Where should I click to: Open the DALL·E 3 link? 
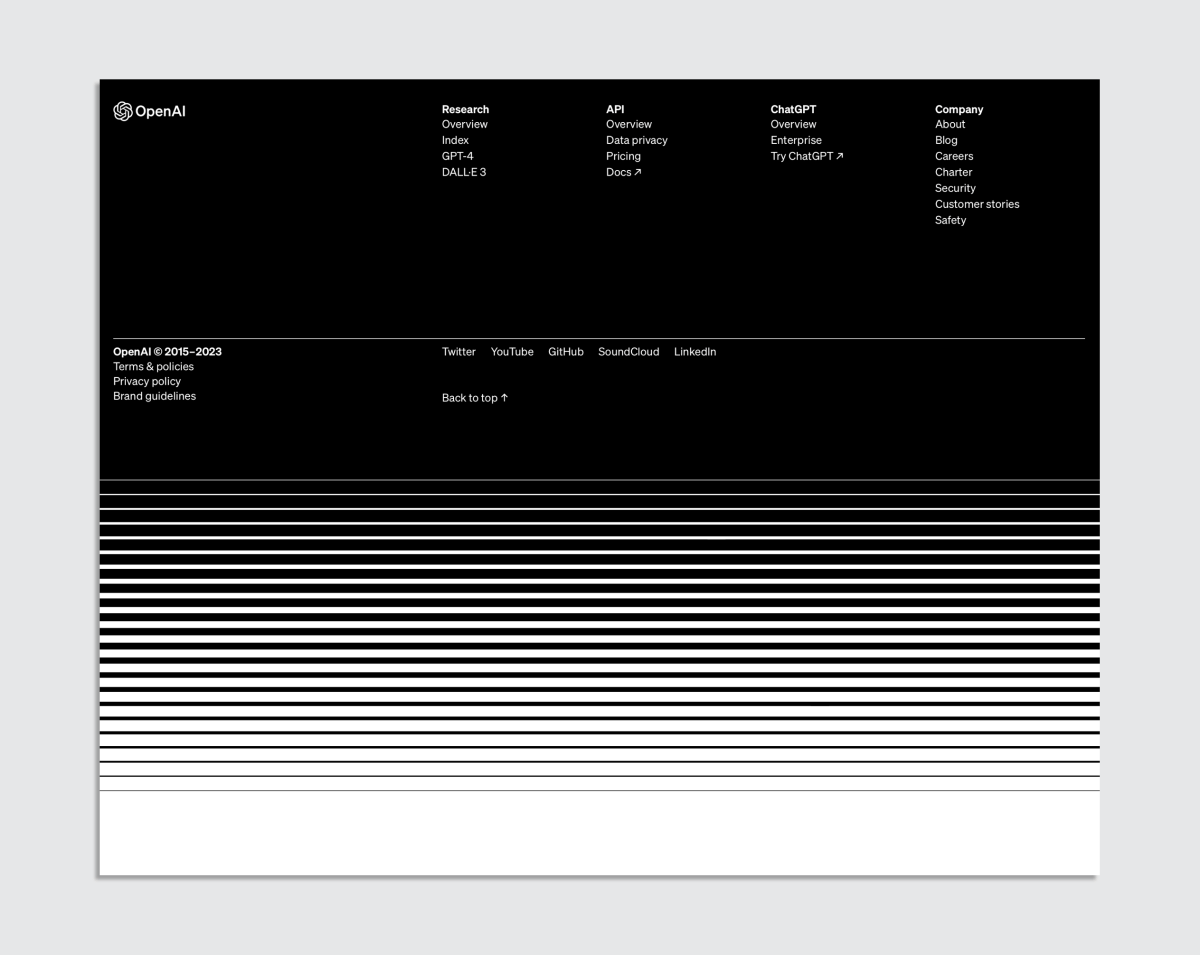(463, 173)
